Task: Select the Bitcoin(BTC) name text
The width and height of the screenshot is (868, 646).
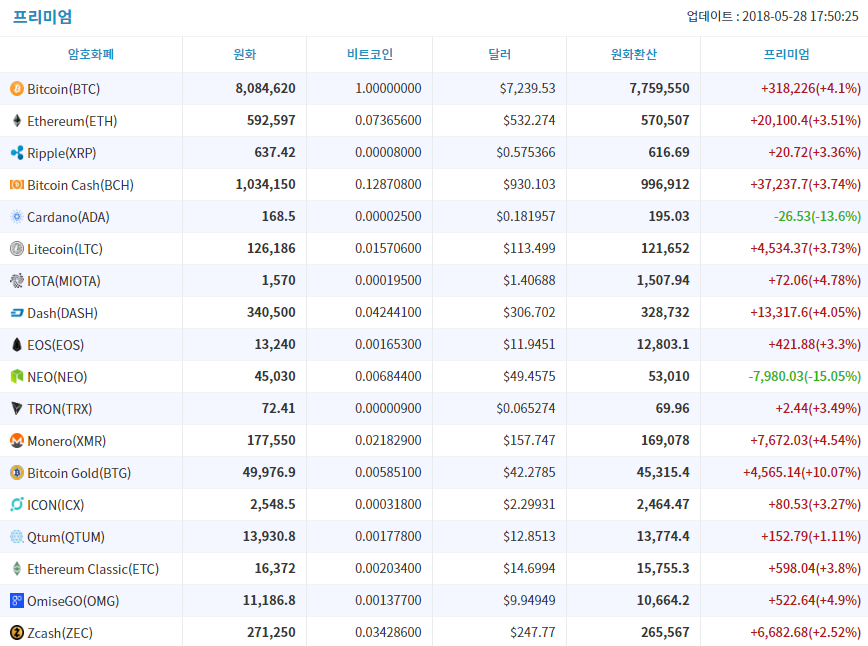Action: [64, 89]
